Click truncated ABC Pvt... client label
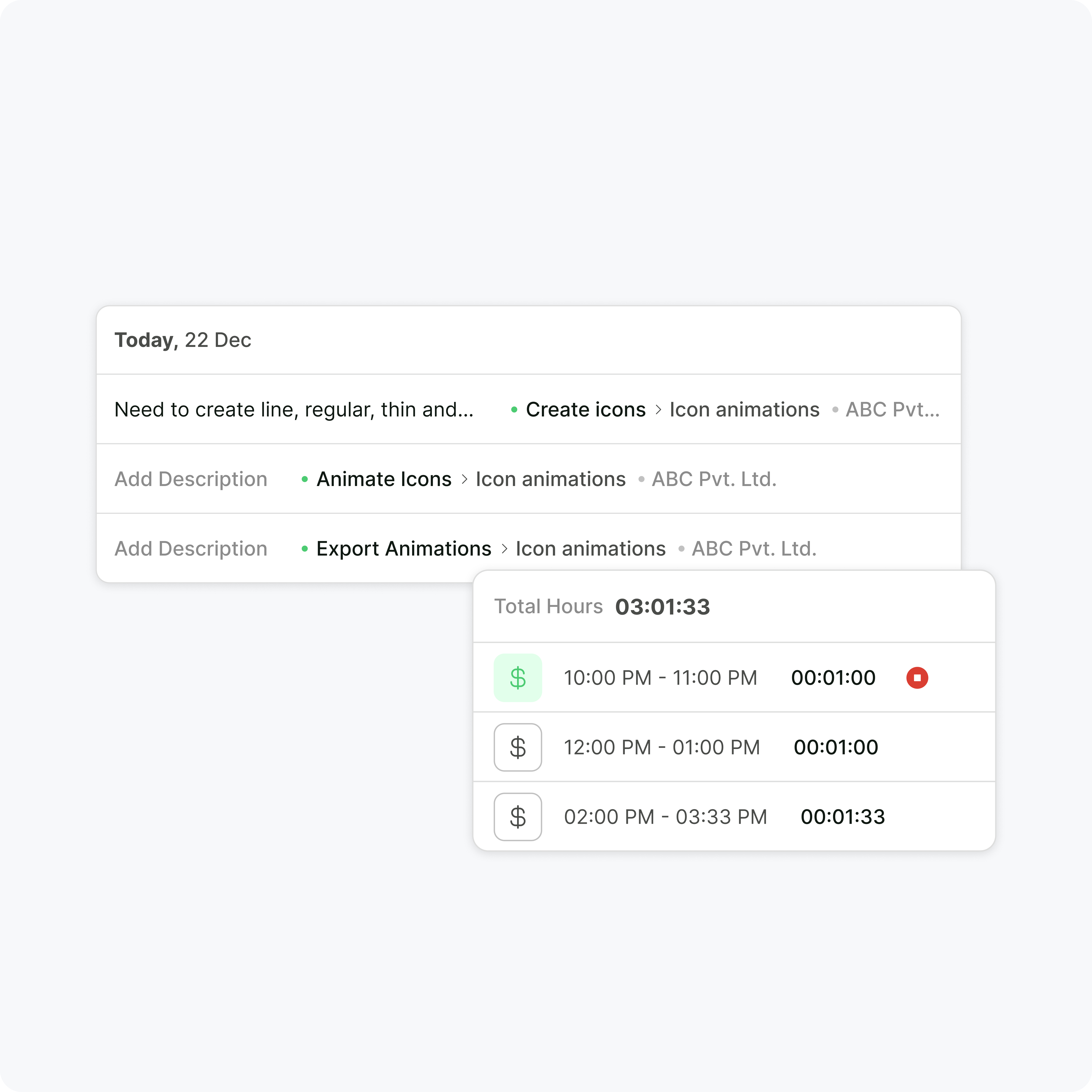This screenshot has width=1092, height=1092. click(x=892, y=410)
